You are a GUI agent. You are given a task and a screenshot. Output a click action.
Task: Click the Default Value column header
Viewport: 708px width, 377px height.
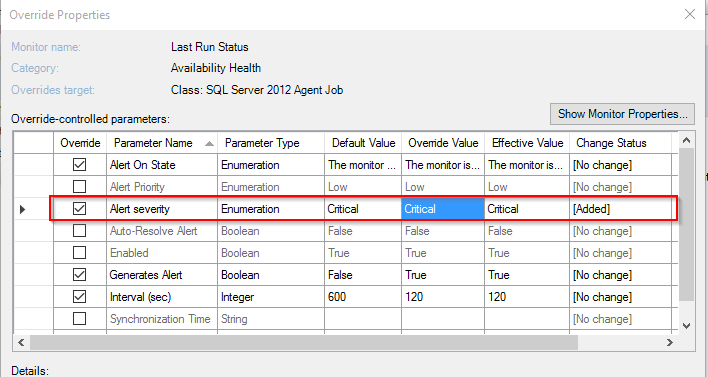[363, 143]
